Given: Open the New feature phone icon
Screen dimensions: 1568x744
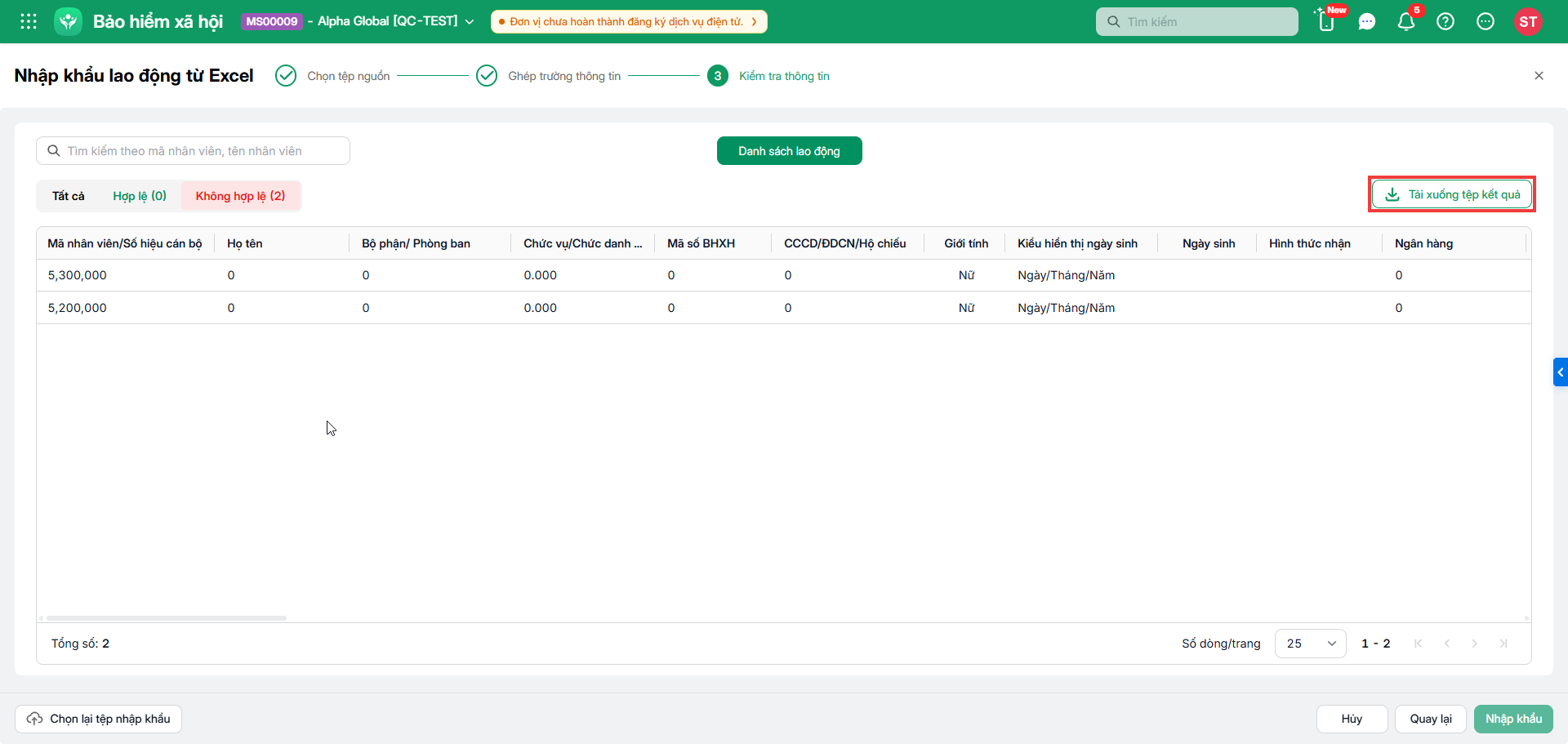Looking at the screenshot, I should (x=1327, y=21).
